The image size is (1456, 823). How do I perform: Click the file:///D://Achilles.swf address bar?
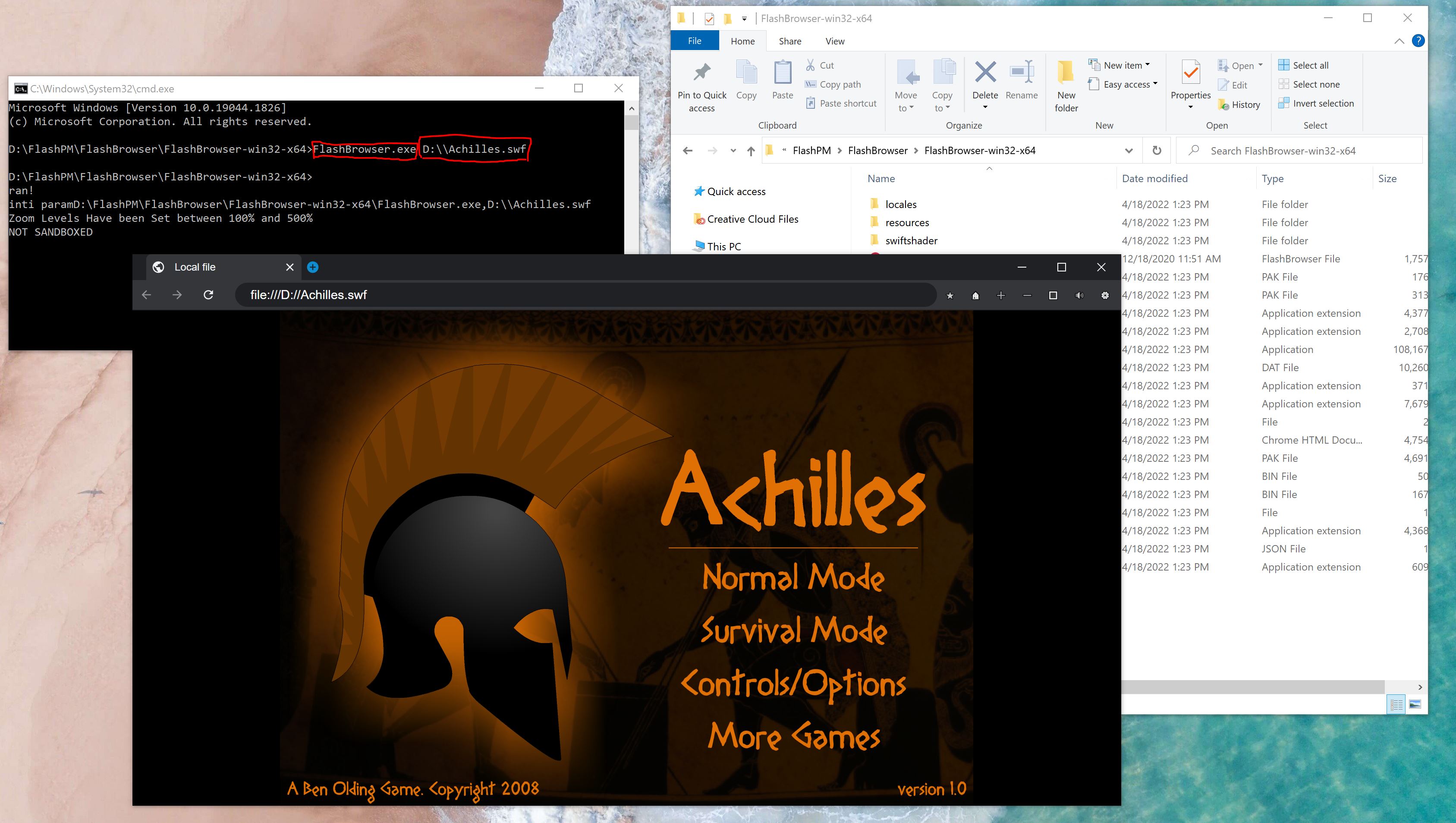tap(585, 294)
